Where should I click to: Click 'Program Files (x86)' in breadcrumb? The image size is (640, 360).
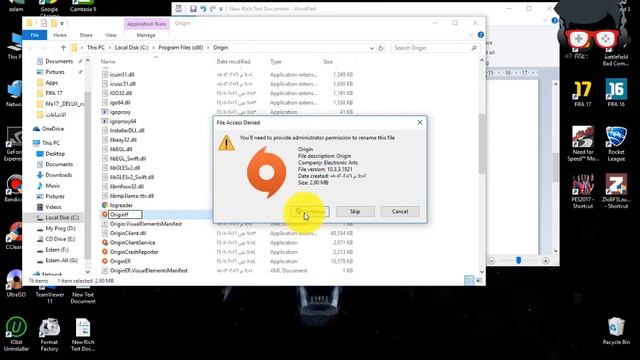point(180,48)
